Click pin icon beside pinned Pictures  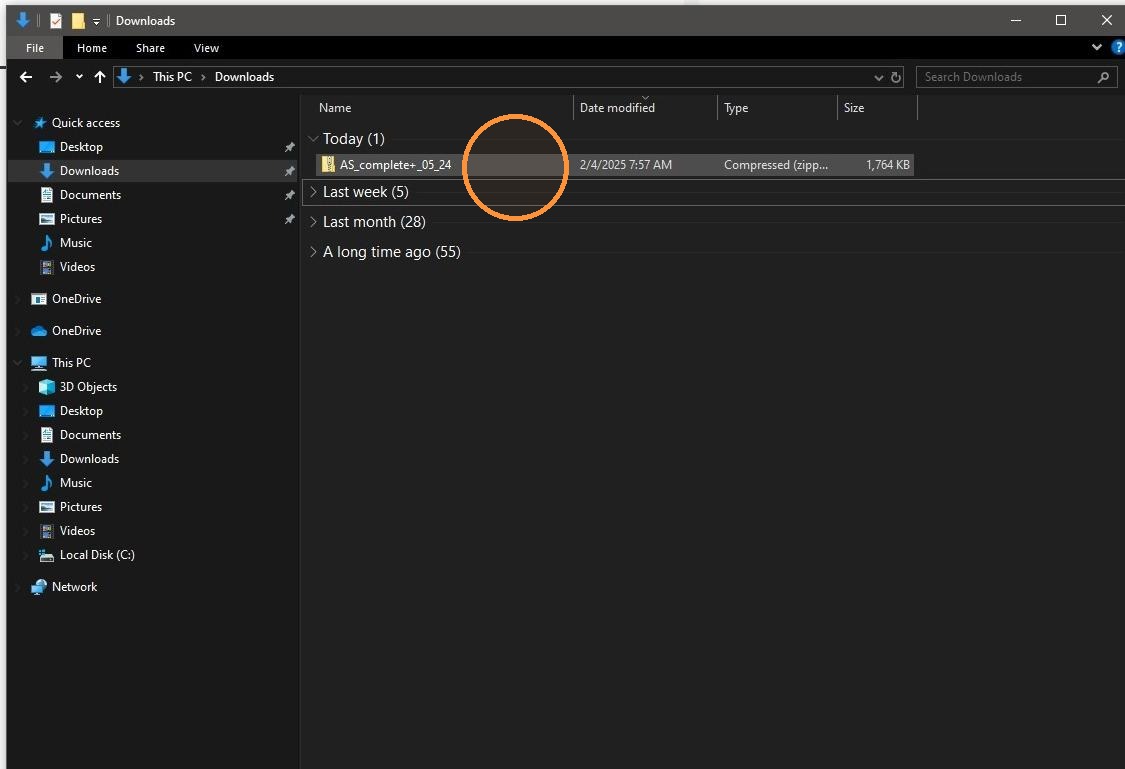[289, 220]
